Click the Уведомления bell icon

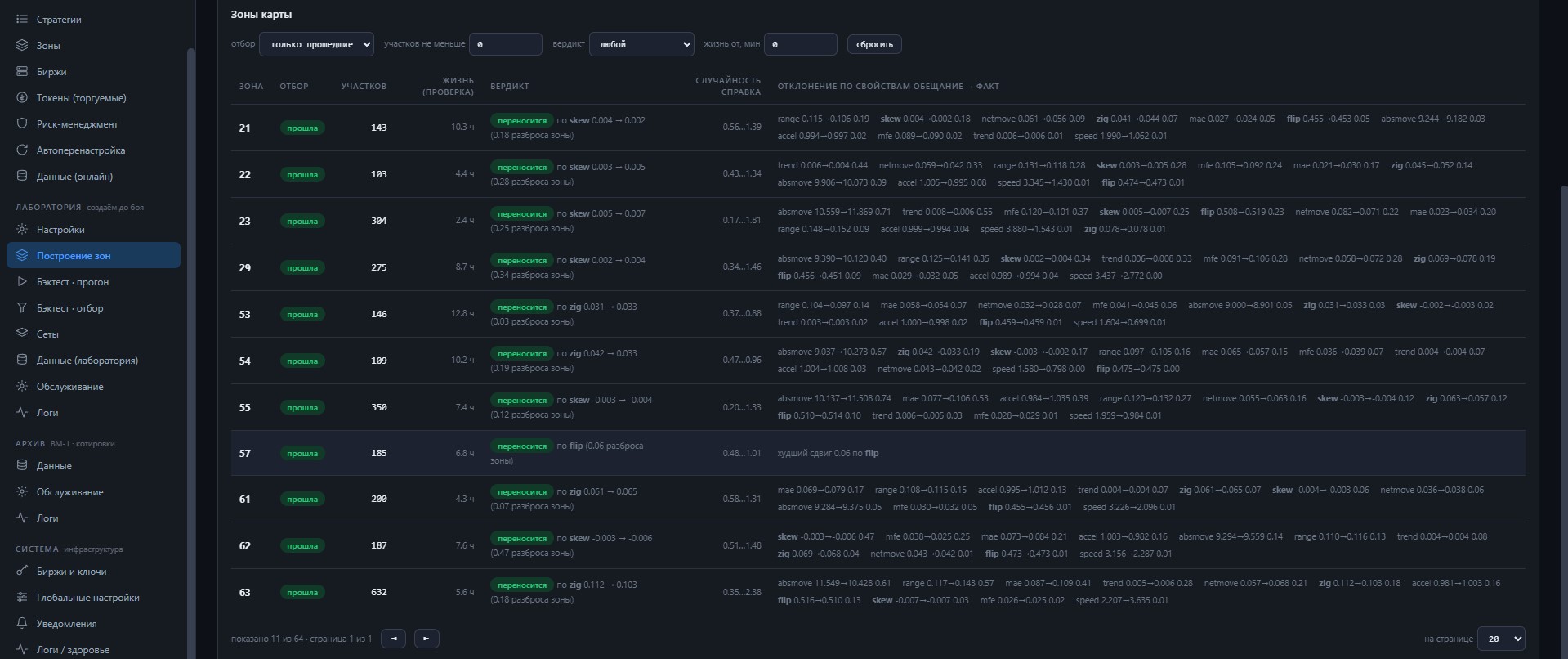pyautogui.click(x=22, y=623)
